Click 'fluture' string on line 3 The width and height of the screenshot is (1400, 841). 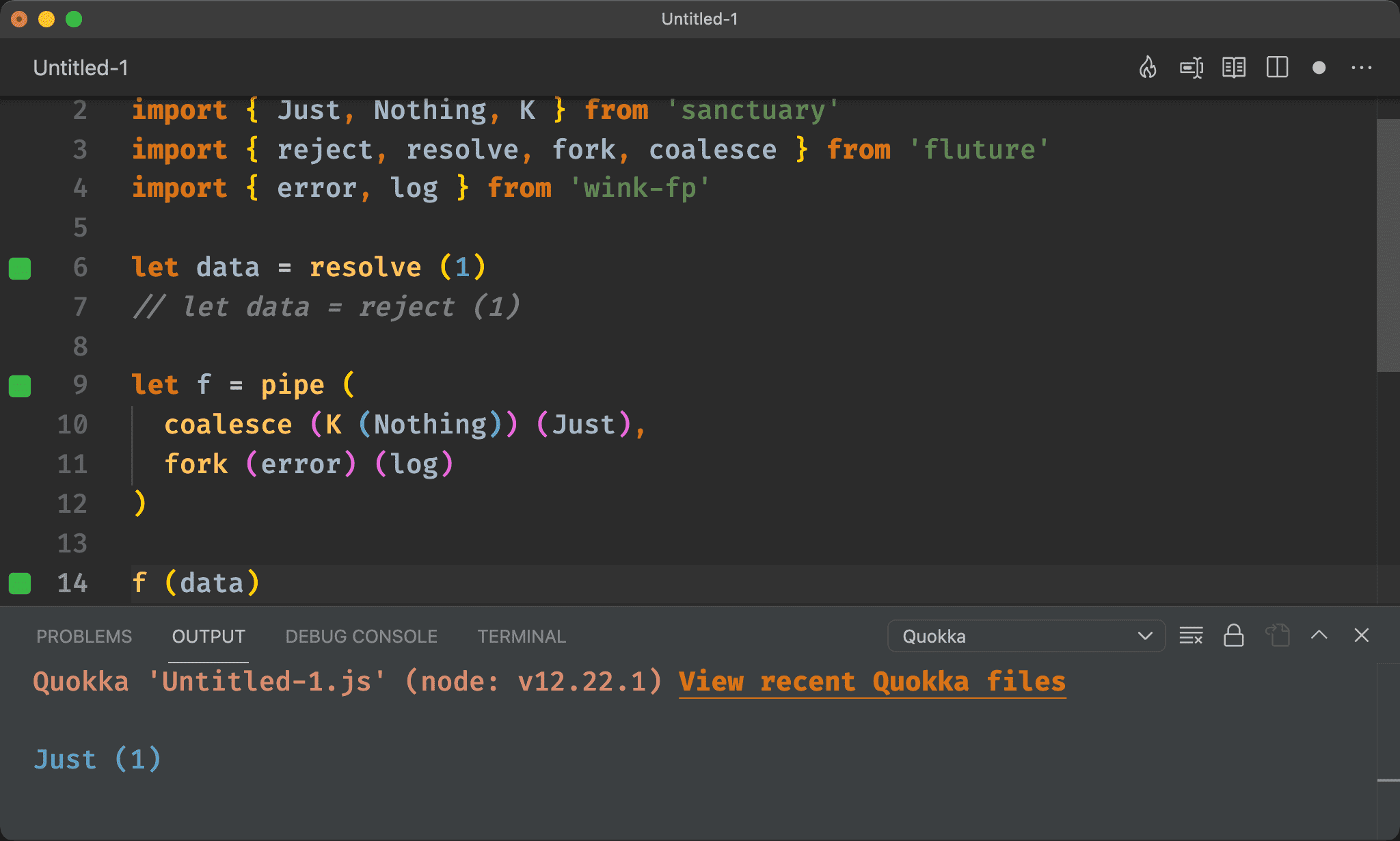979,150
